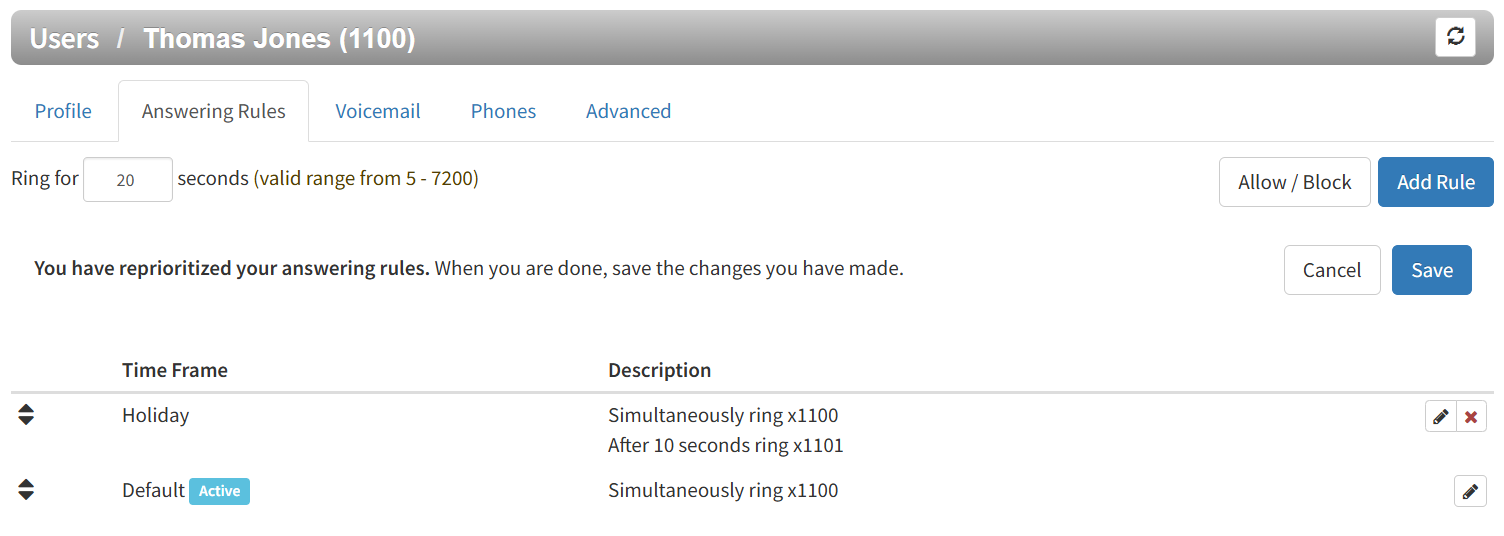Click the Ring for seconds input field

[127, 180]
